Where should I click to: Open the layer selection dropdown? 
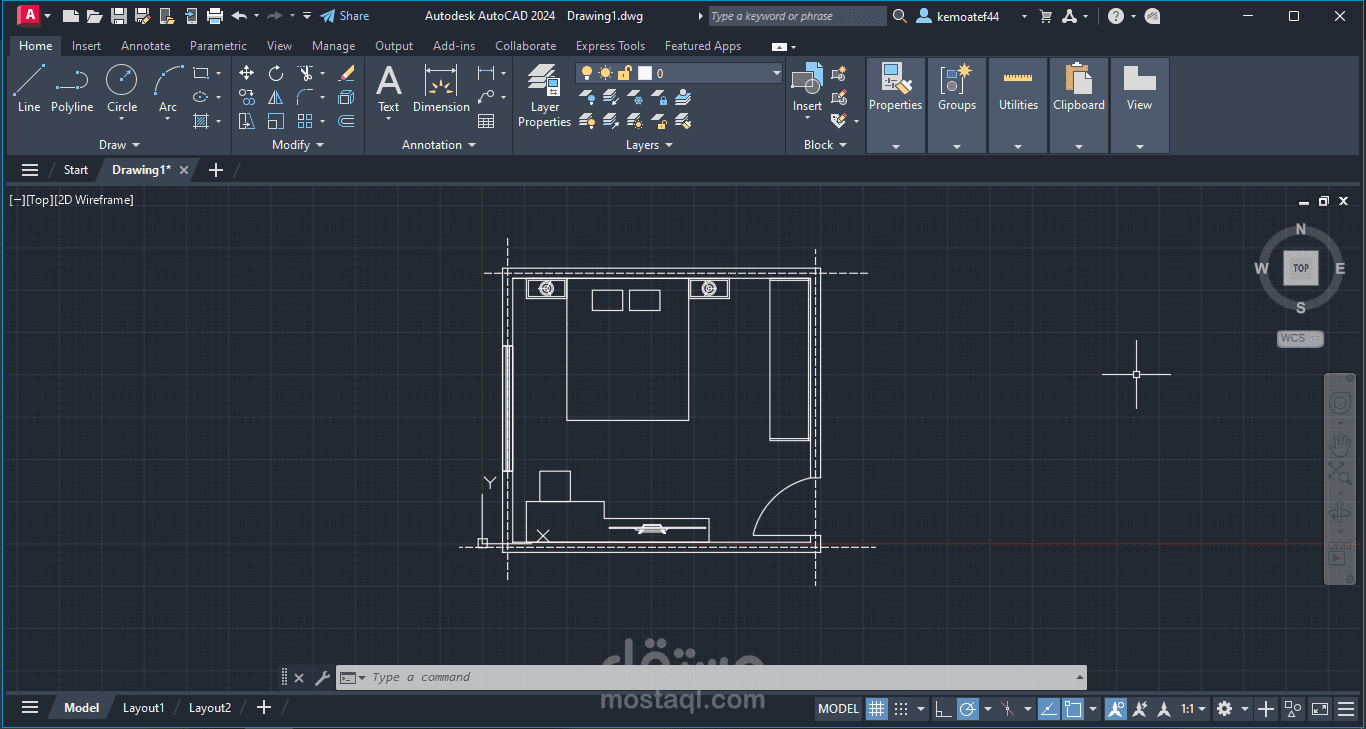pyautogui.click(x=777, y=73)
